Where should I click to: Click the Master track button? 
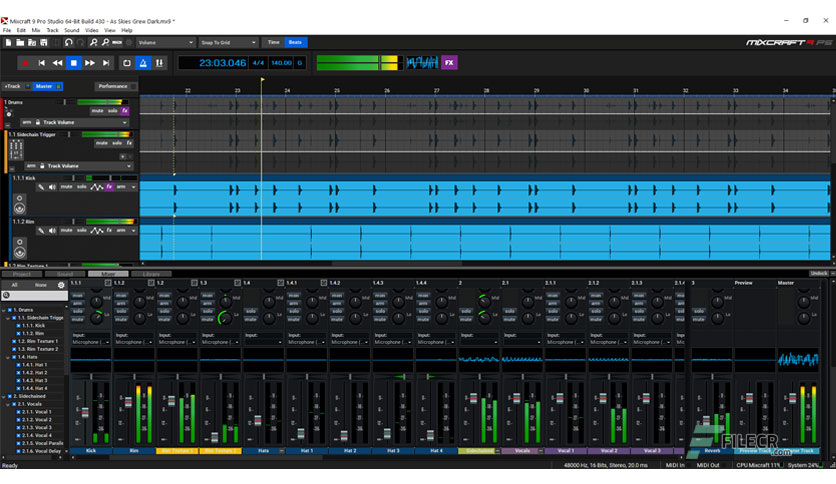(47, 86)
